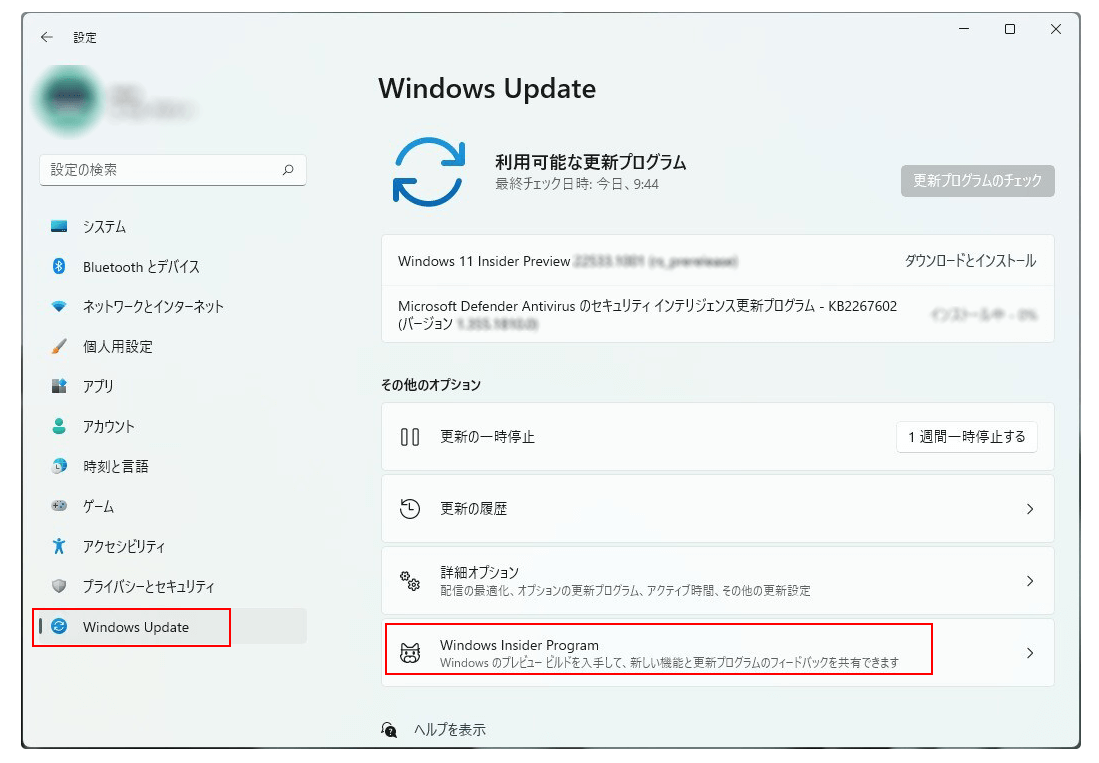This screenshot has height=763, width=1099.
Task: Click ダウンロードとインストール for Insider Preview
Action: (x=970, y=261)
